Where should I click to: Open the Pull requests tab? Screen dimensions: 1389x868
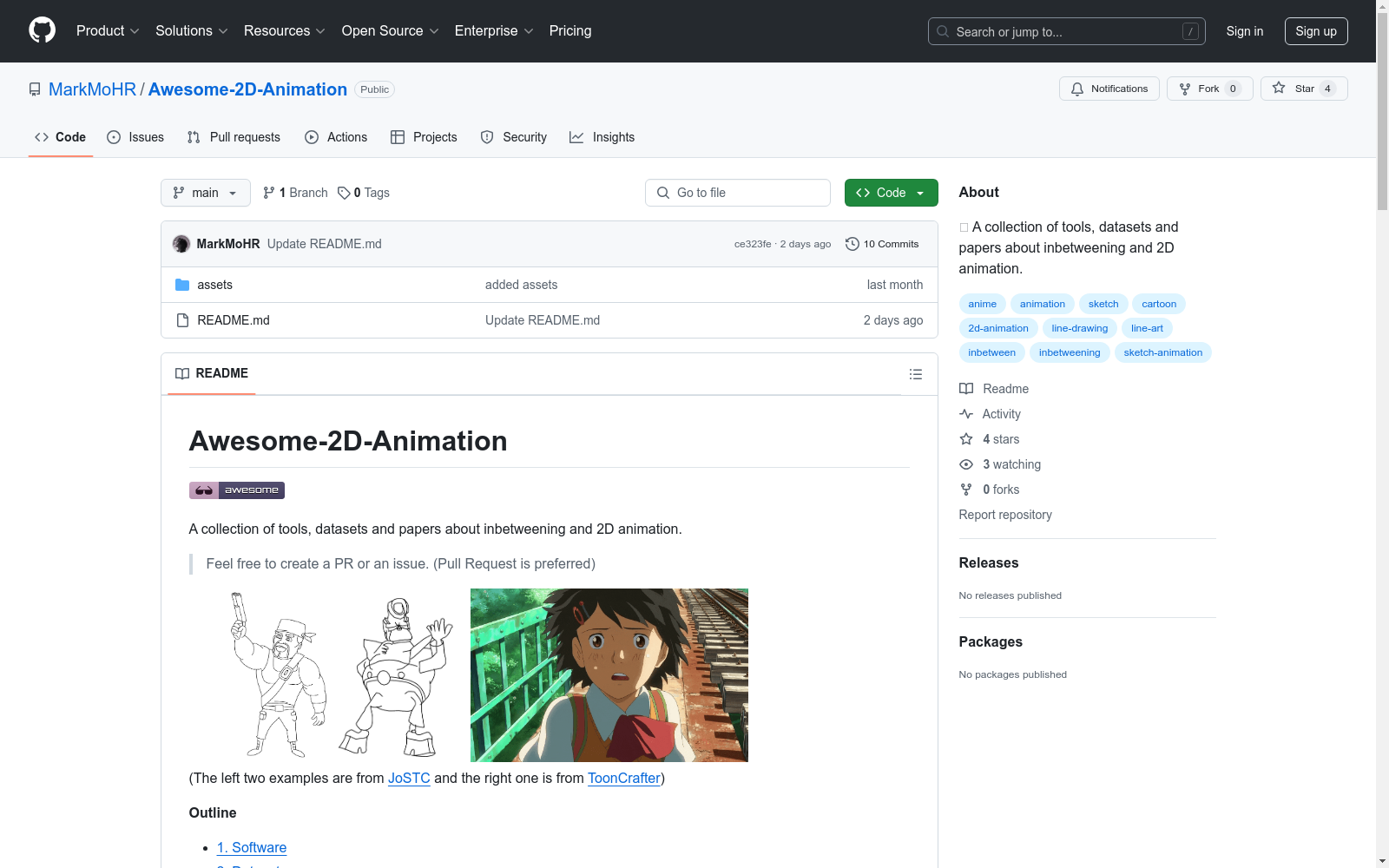pos(234,137)
